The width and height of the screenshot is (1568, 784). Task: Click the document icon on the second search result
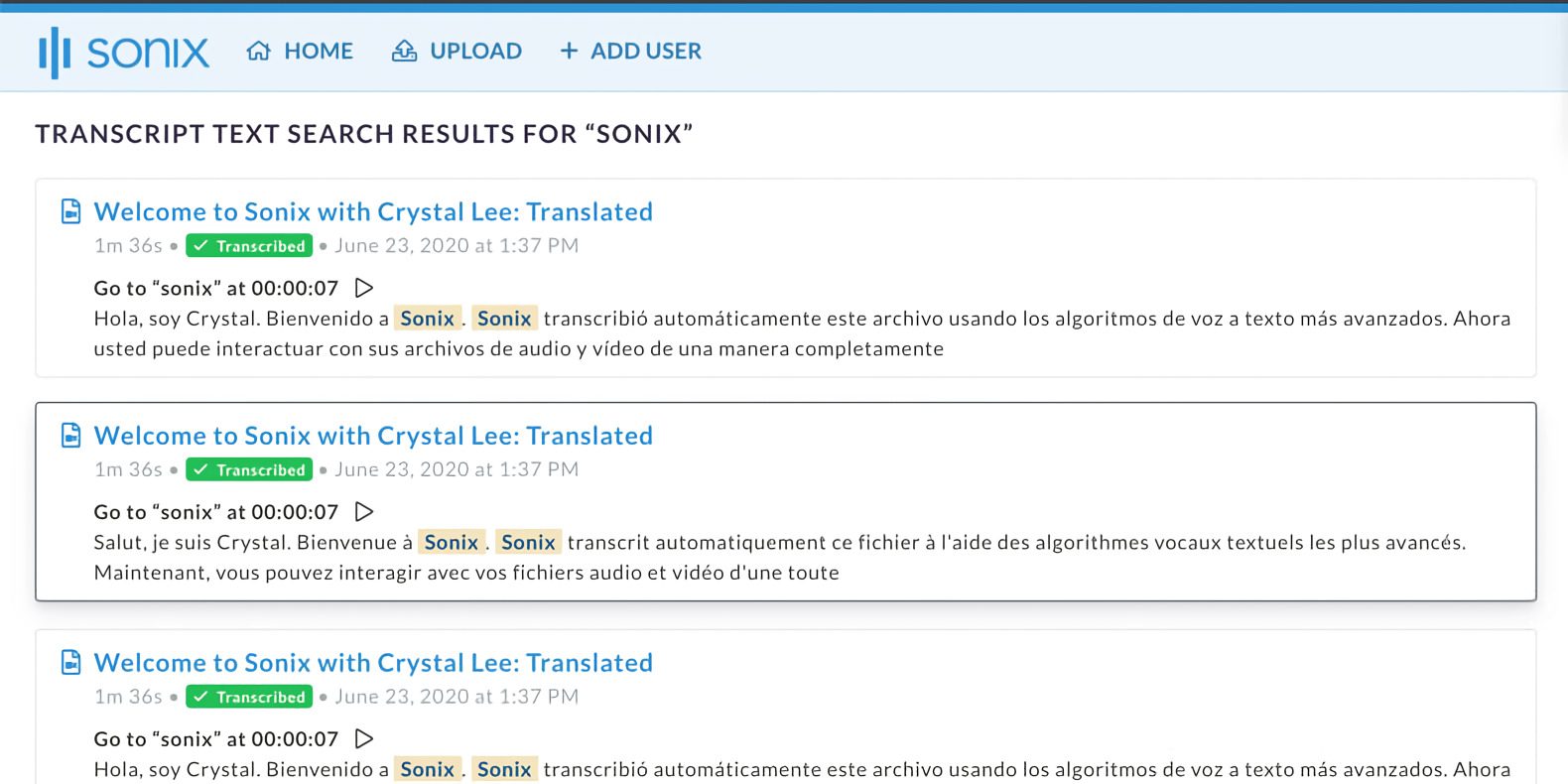tap(70, 434)
